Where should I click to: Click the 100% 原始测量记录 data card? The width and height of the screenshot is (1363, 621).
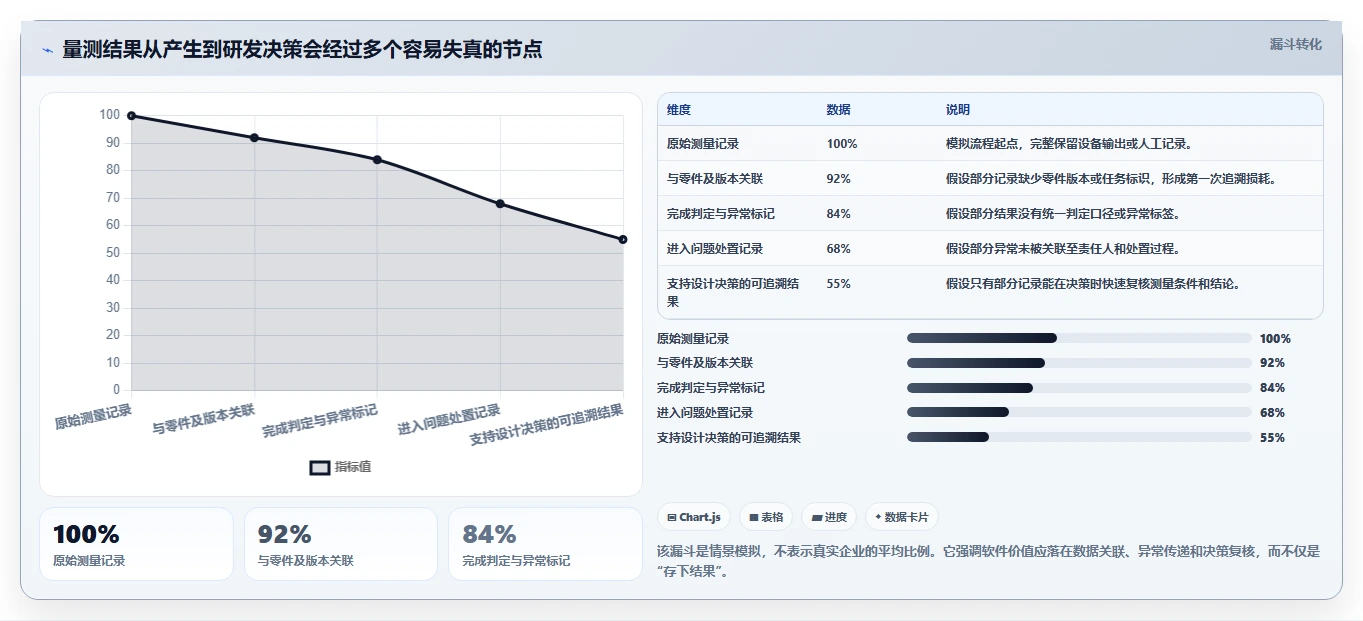pyautogui.click(x=136, y=544)
